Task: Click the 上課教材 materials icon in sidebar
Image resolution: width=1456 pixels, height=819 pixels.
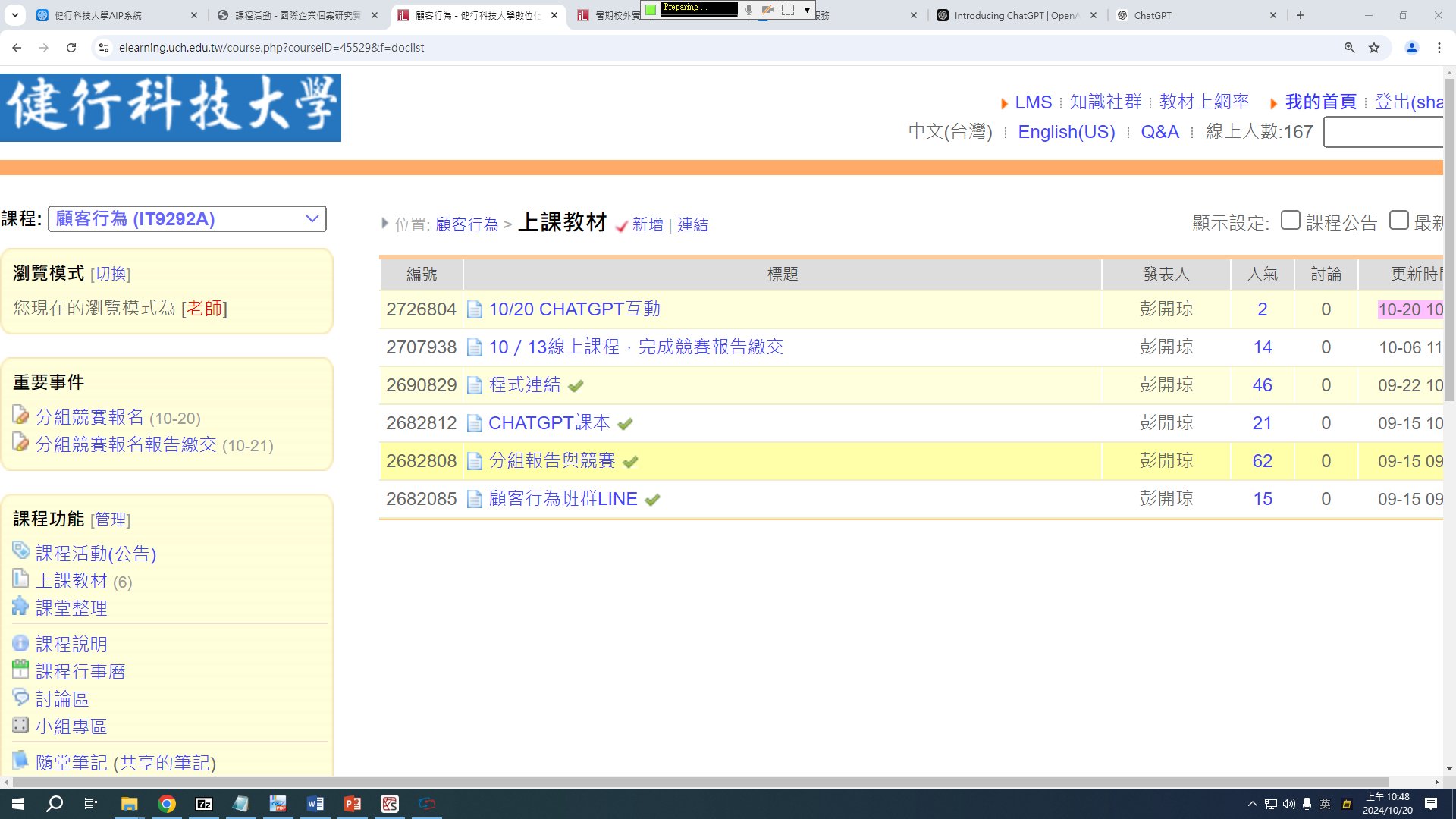Action: coord(20,579)
